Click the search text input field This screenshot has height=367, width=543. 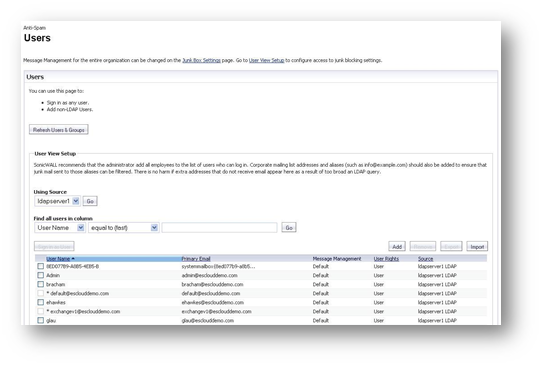pyautogui.click(x=220, y=227)
